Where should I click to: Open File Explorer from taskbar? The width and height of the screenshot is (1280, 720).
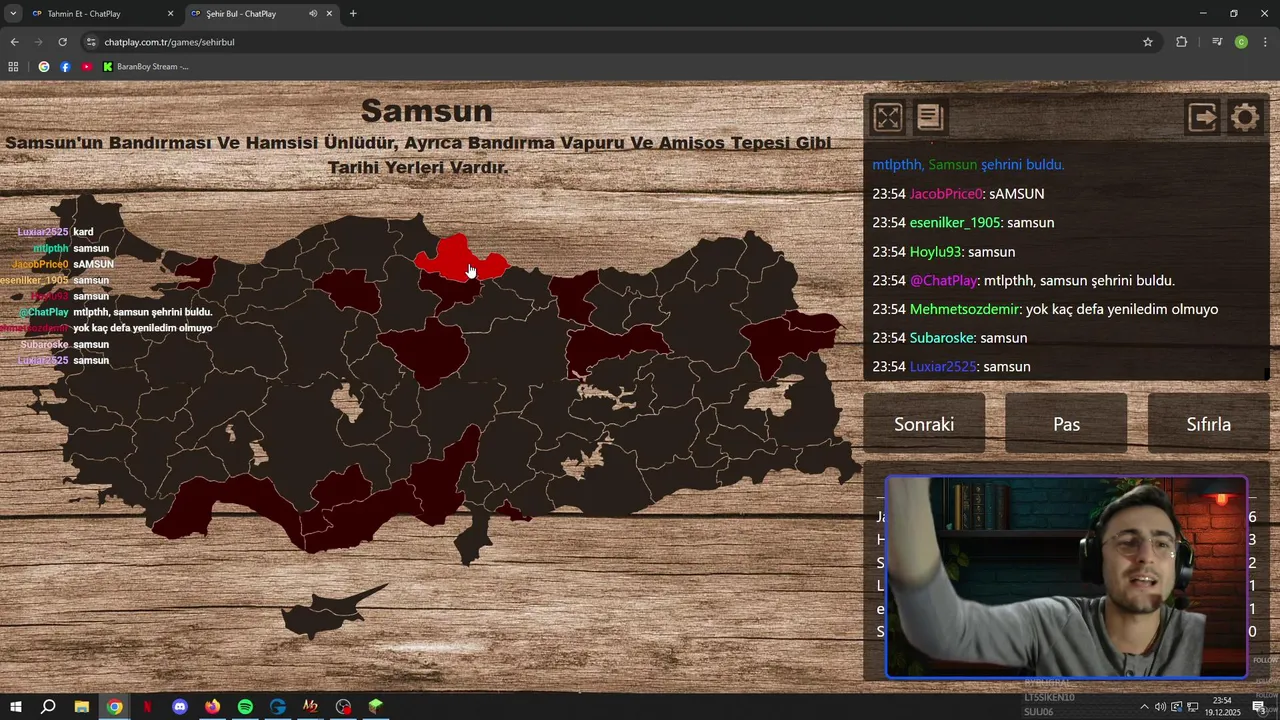pos(81,706)
